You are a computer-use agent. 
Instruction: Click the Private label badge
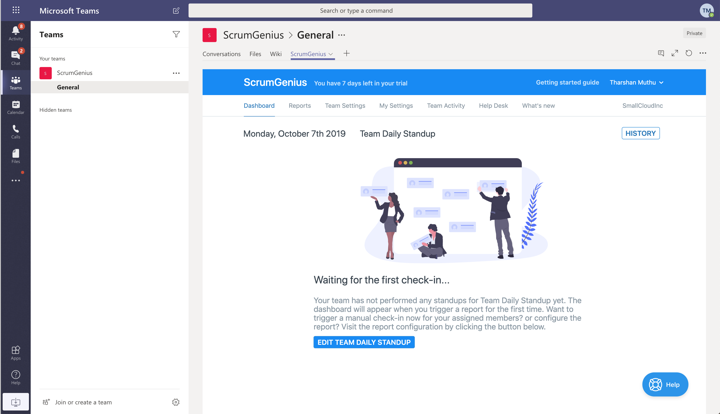(x=694, y=33)
